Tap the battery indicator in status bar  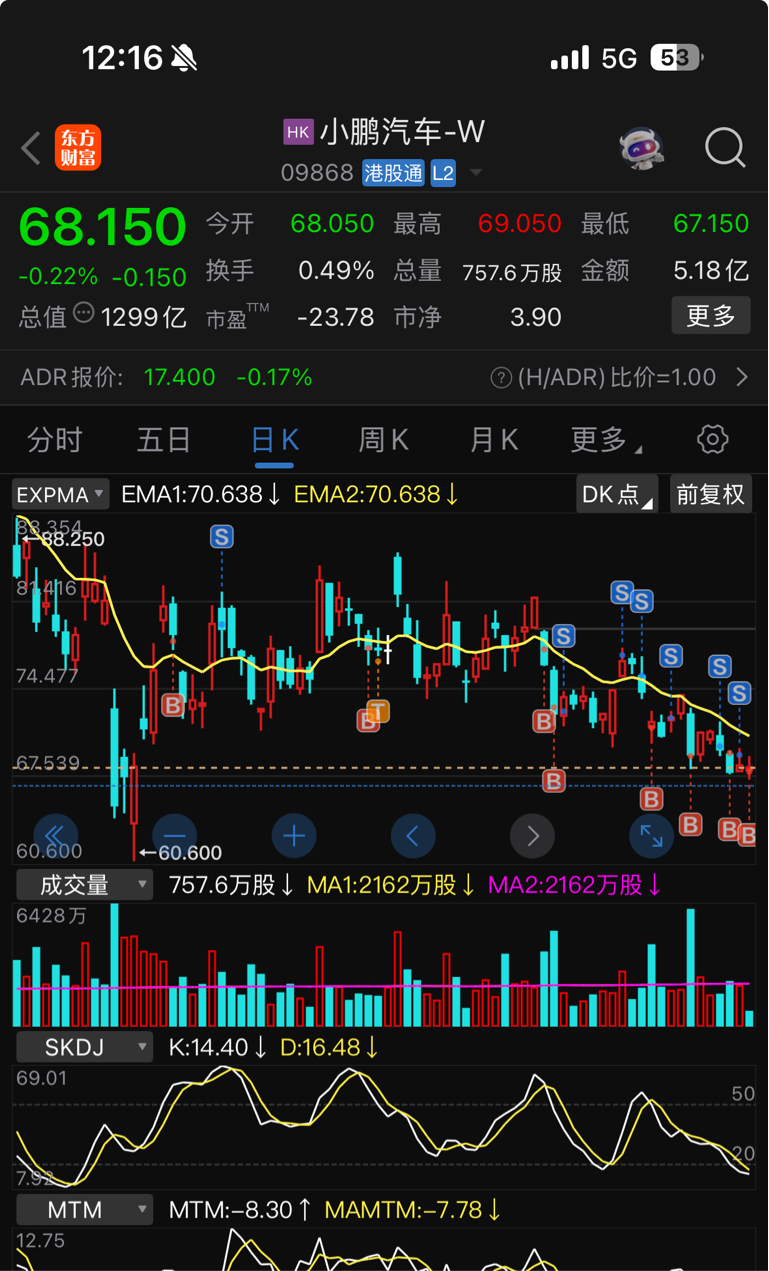[677, 58]
